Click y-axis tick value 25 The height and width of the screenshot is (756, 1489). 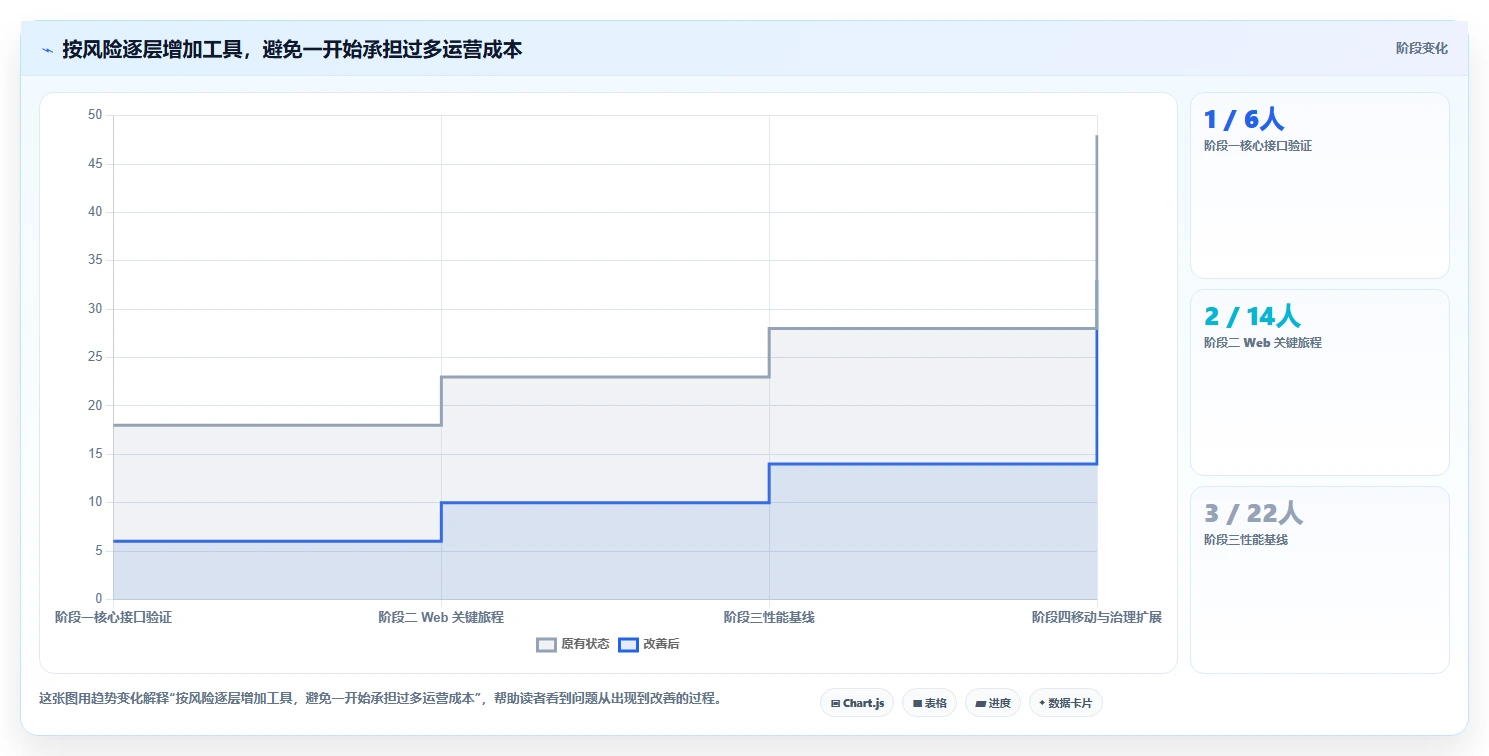pos(95,357)
